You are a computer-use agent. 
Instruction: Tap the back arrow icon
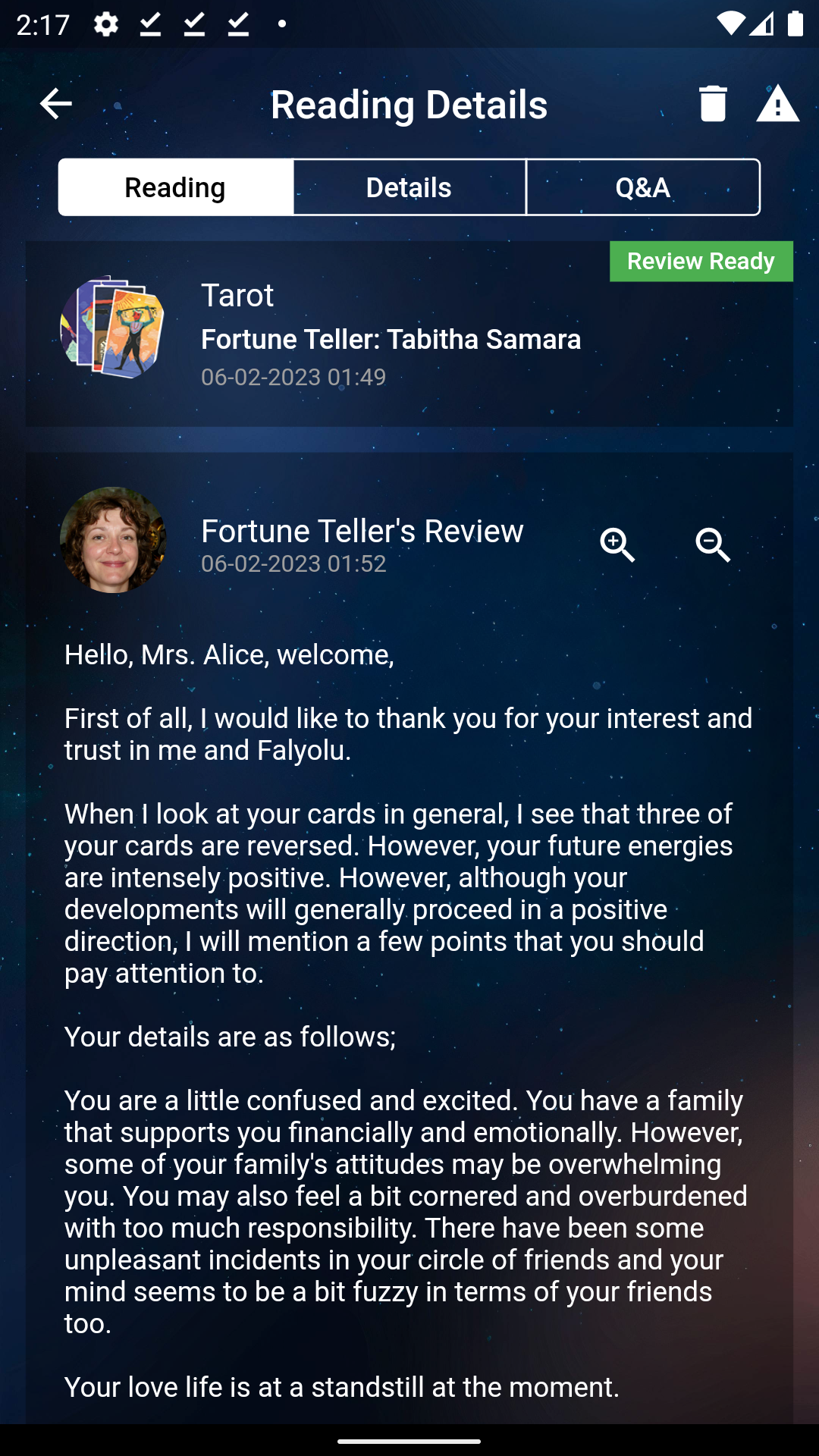55,104
